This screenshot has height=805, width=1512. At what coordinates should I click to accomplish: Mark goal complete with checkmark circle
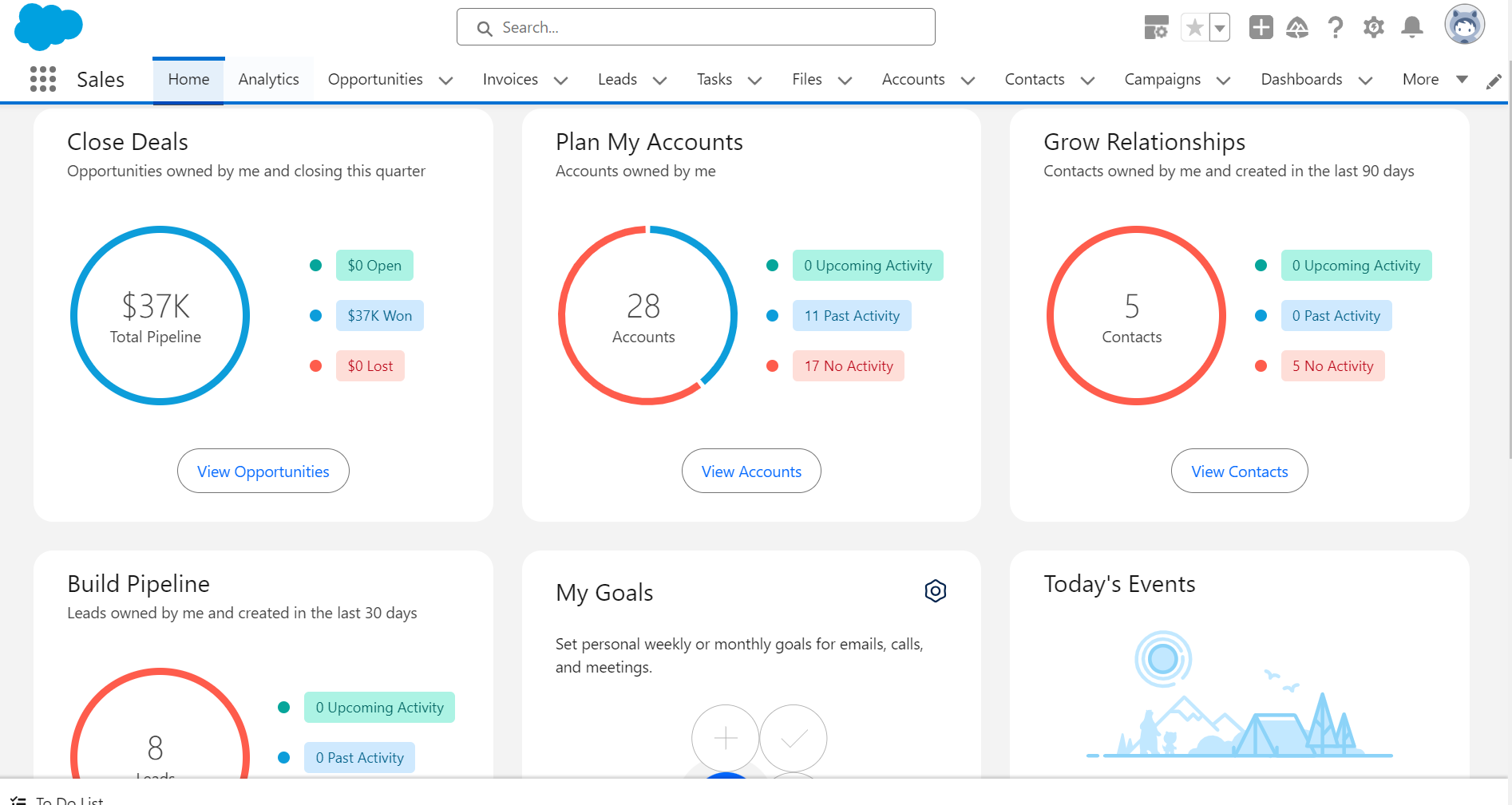(793, 738)
